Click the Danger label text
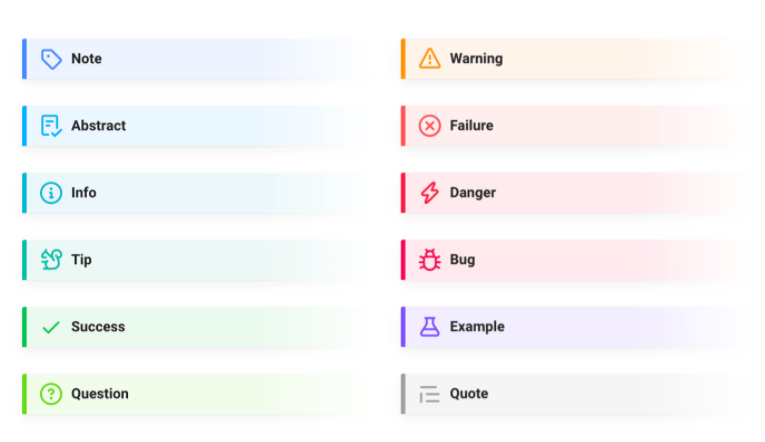This screenshot has width=765, height=442. 473,193
